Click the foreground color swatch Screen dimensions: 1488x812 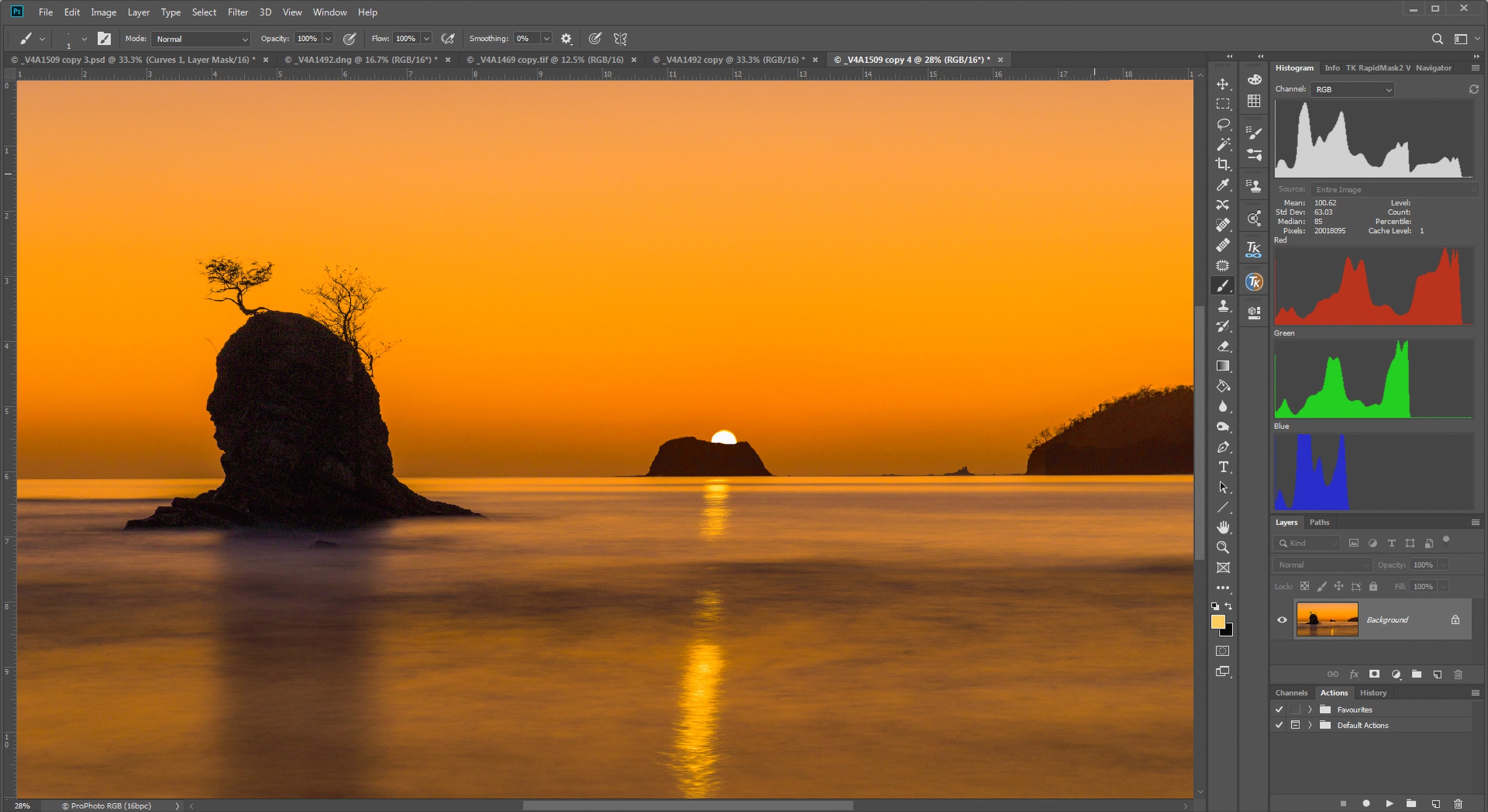(x=1218, y=622)
